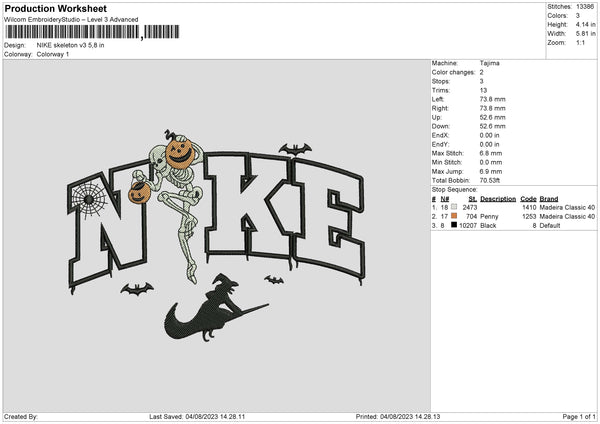600x424 pixels.
Task: Click the Down value '52.6 mm'
Action: [492, 126]
